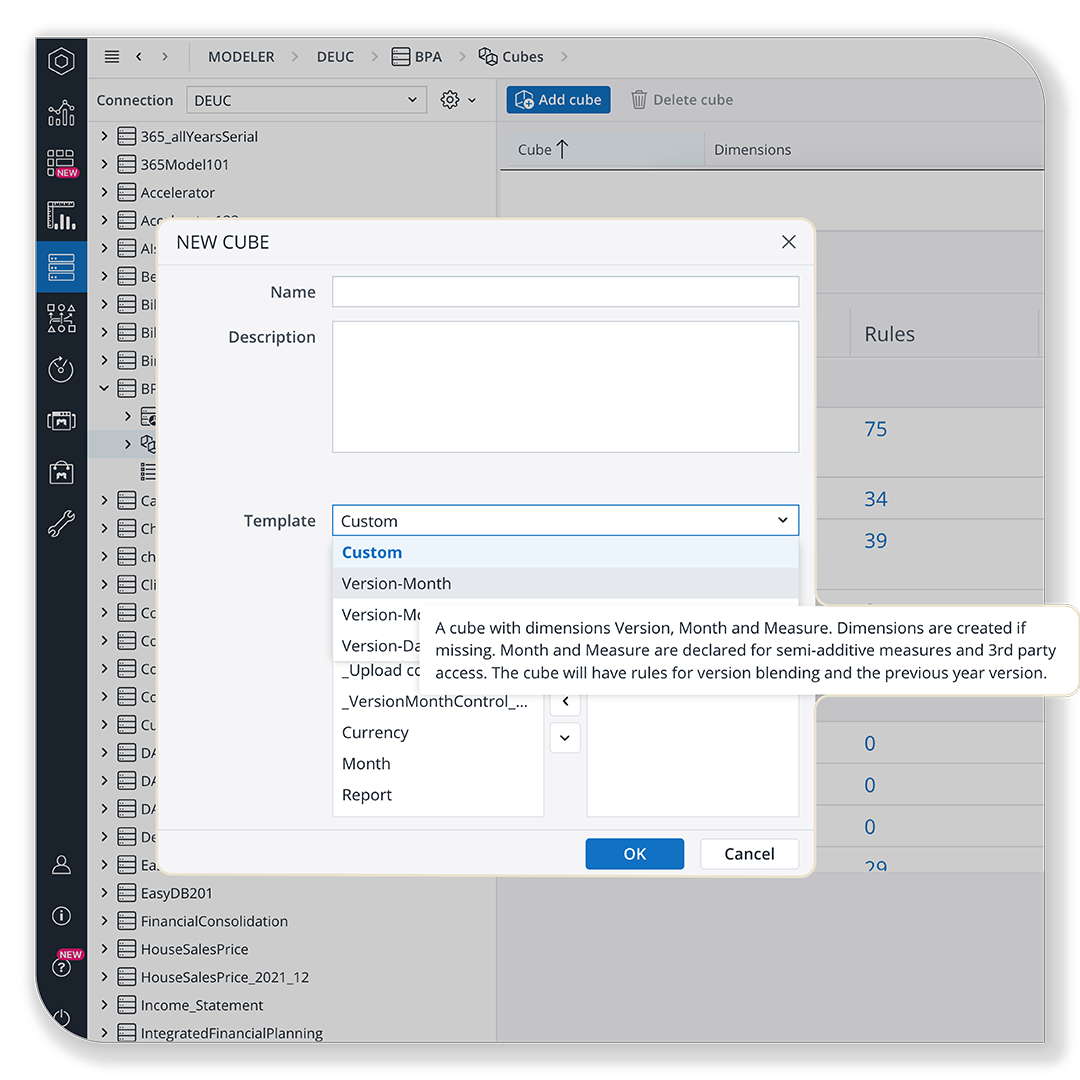Open the Template dropdown in New Cube dialog

tap(565, 520)
